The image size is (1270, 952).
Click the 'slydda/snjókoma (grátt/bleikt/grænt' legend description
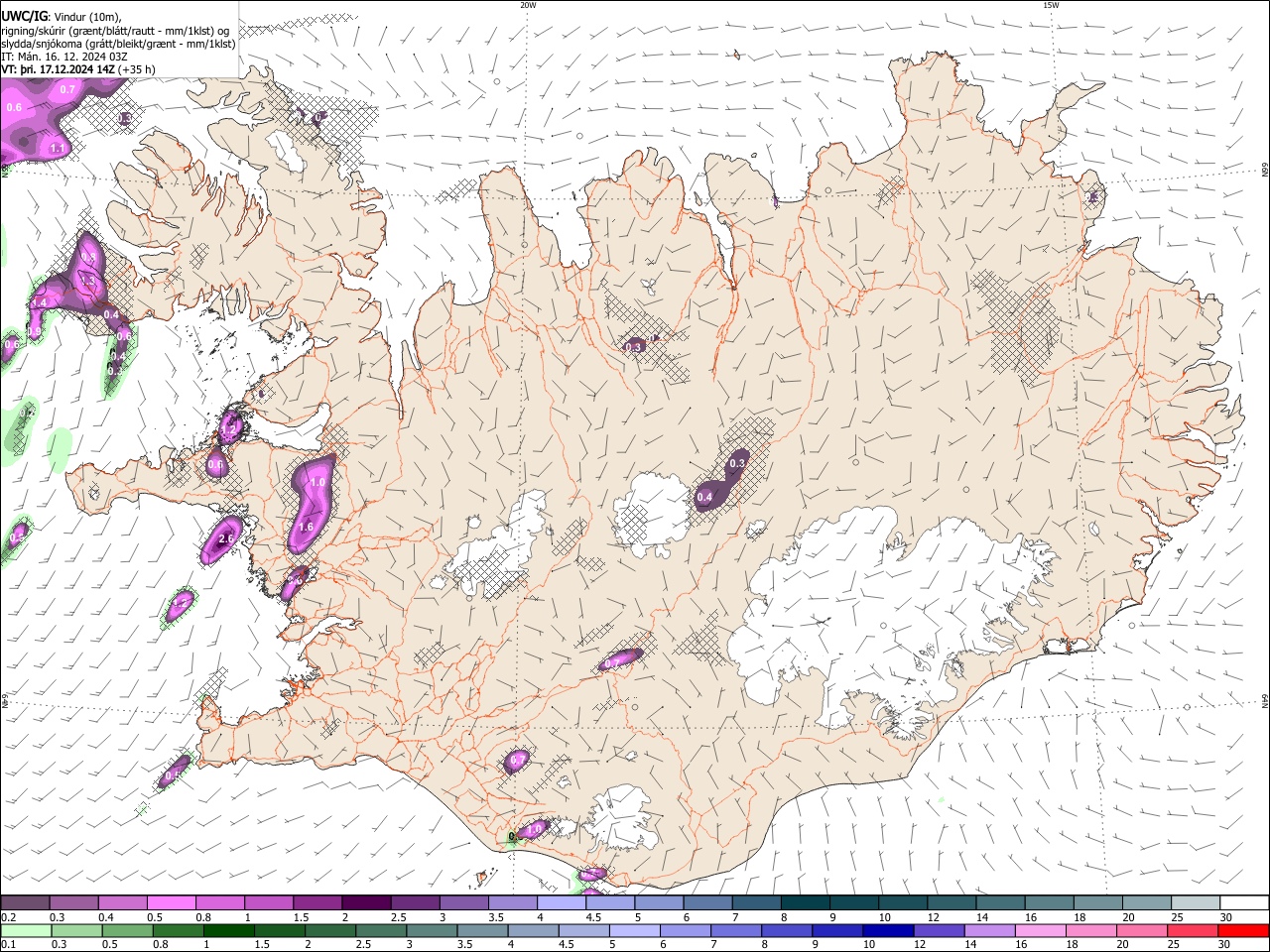118,44
